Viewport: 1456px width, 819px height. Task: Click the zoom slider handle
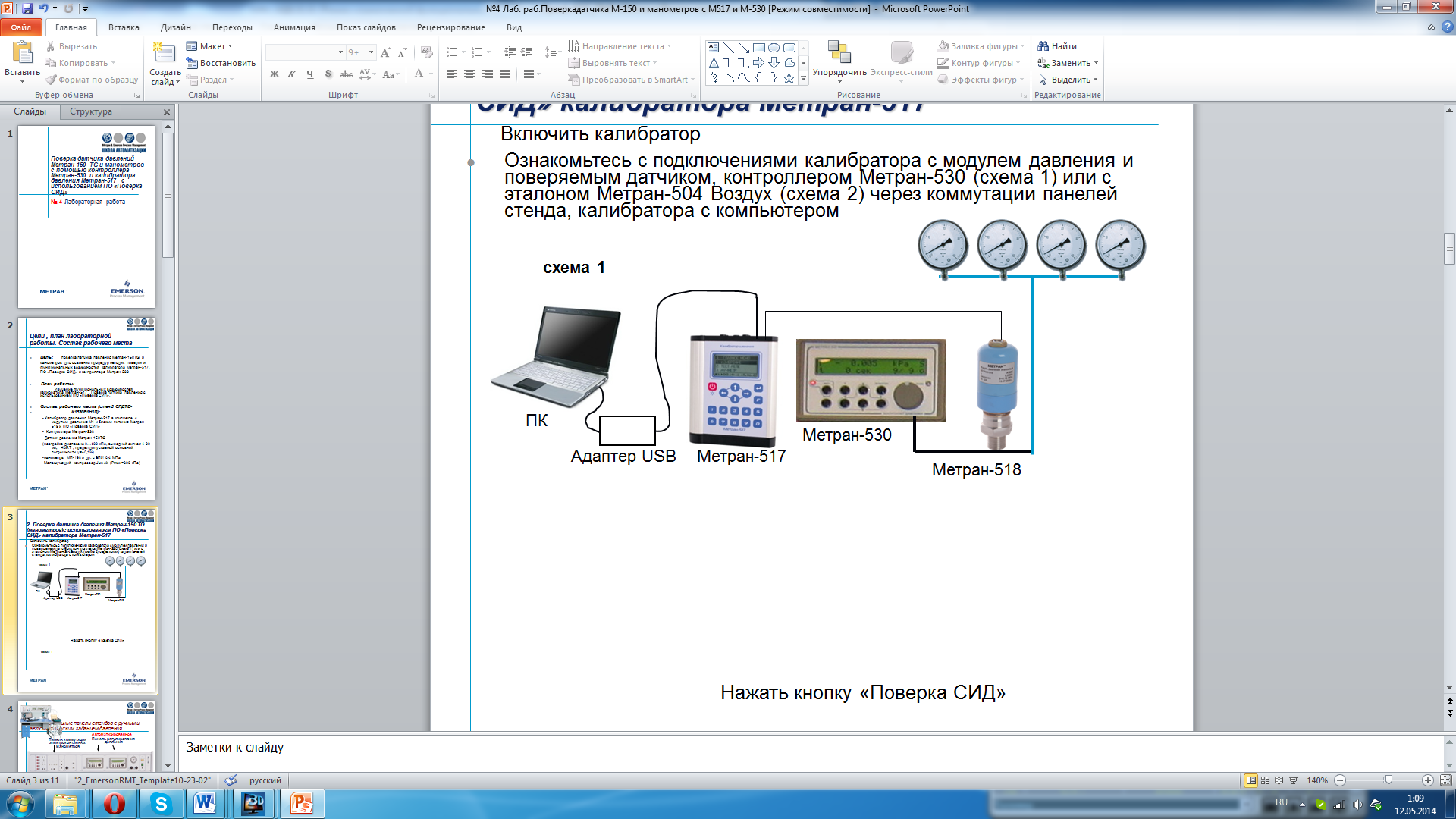[1389, 780]
